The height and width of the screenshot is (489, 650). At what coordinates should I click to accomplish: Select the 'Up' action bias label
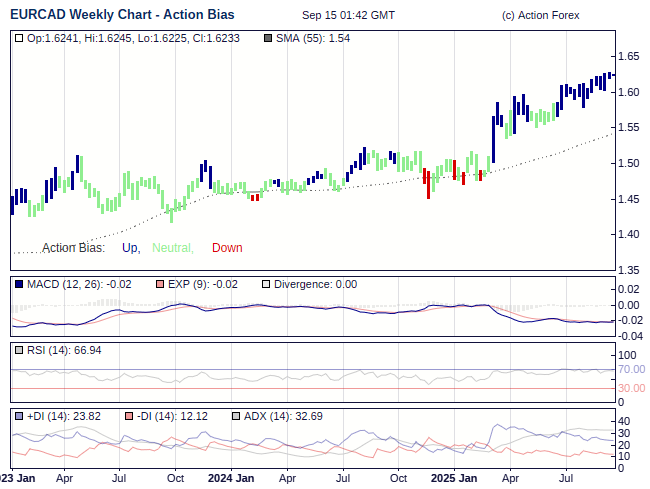click(x=130, y=248)
